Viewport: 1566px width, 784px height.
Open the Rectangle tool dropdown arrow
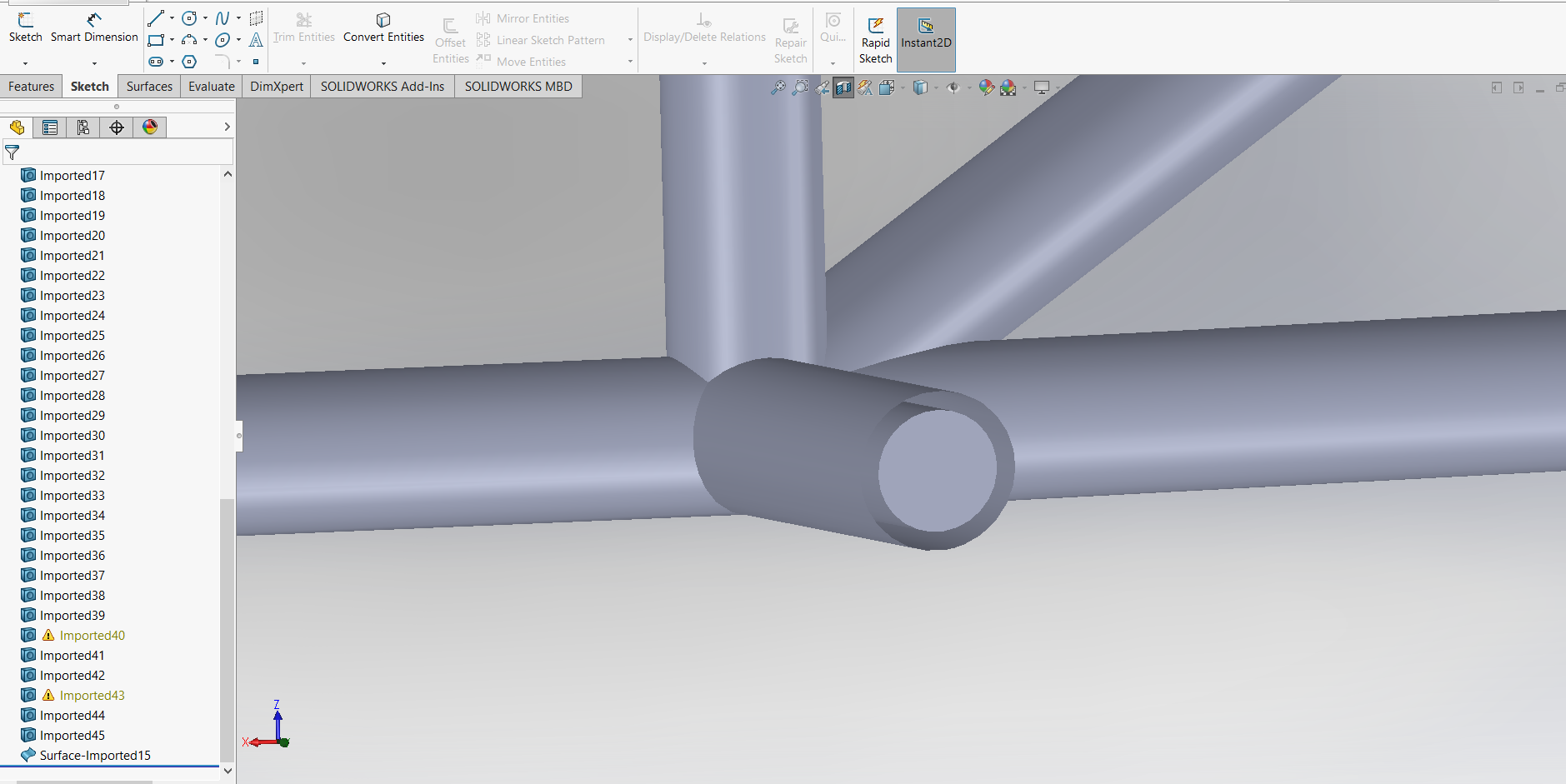pyautogui.click(x=172, y=39)
